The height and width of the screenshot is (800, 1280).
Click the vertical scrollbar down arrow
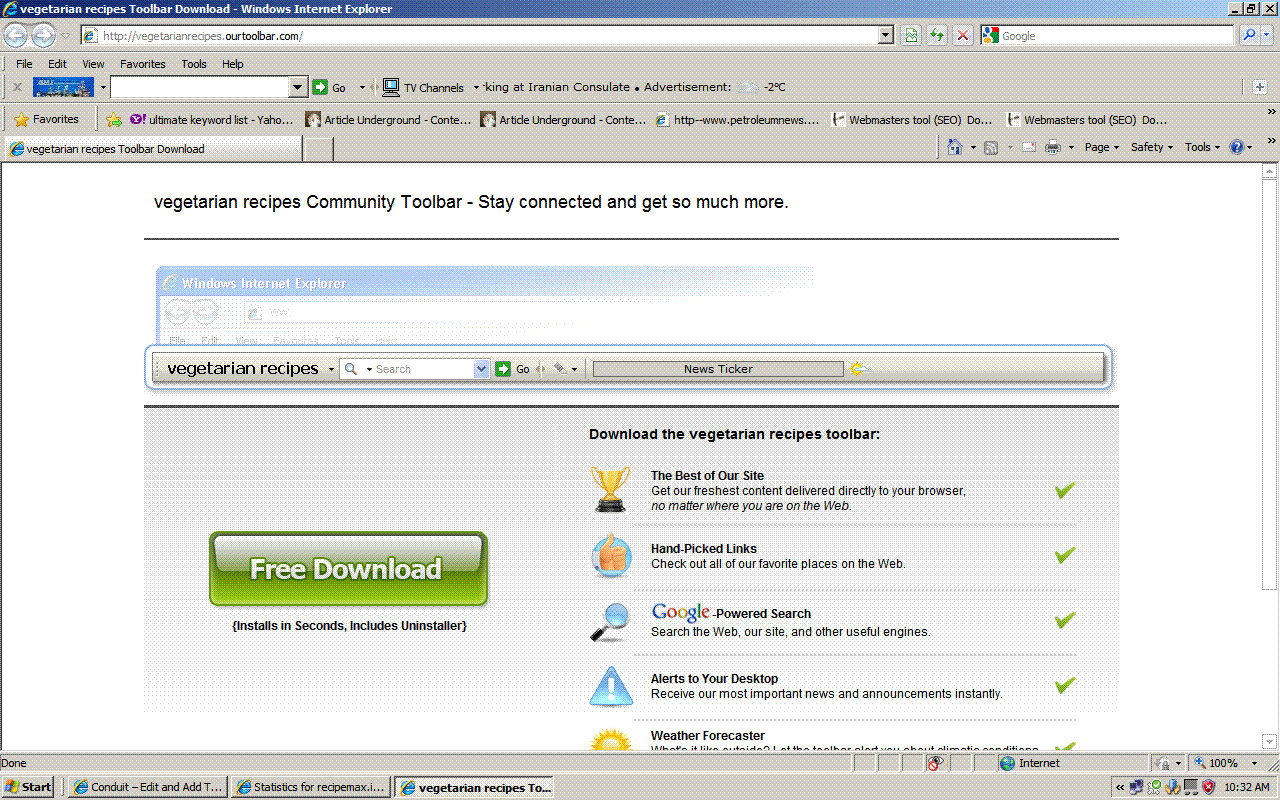click(1270, 743)
